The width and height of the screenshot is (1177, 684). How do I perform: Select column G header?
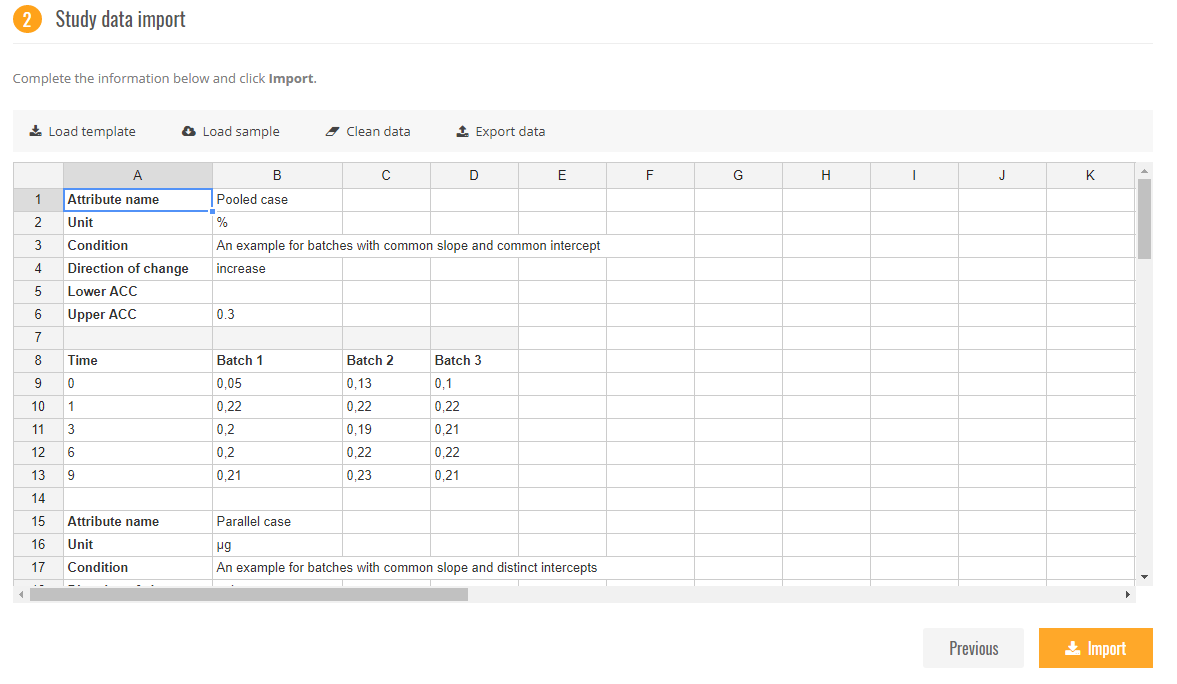pos(738,176)
